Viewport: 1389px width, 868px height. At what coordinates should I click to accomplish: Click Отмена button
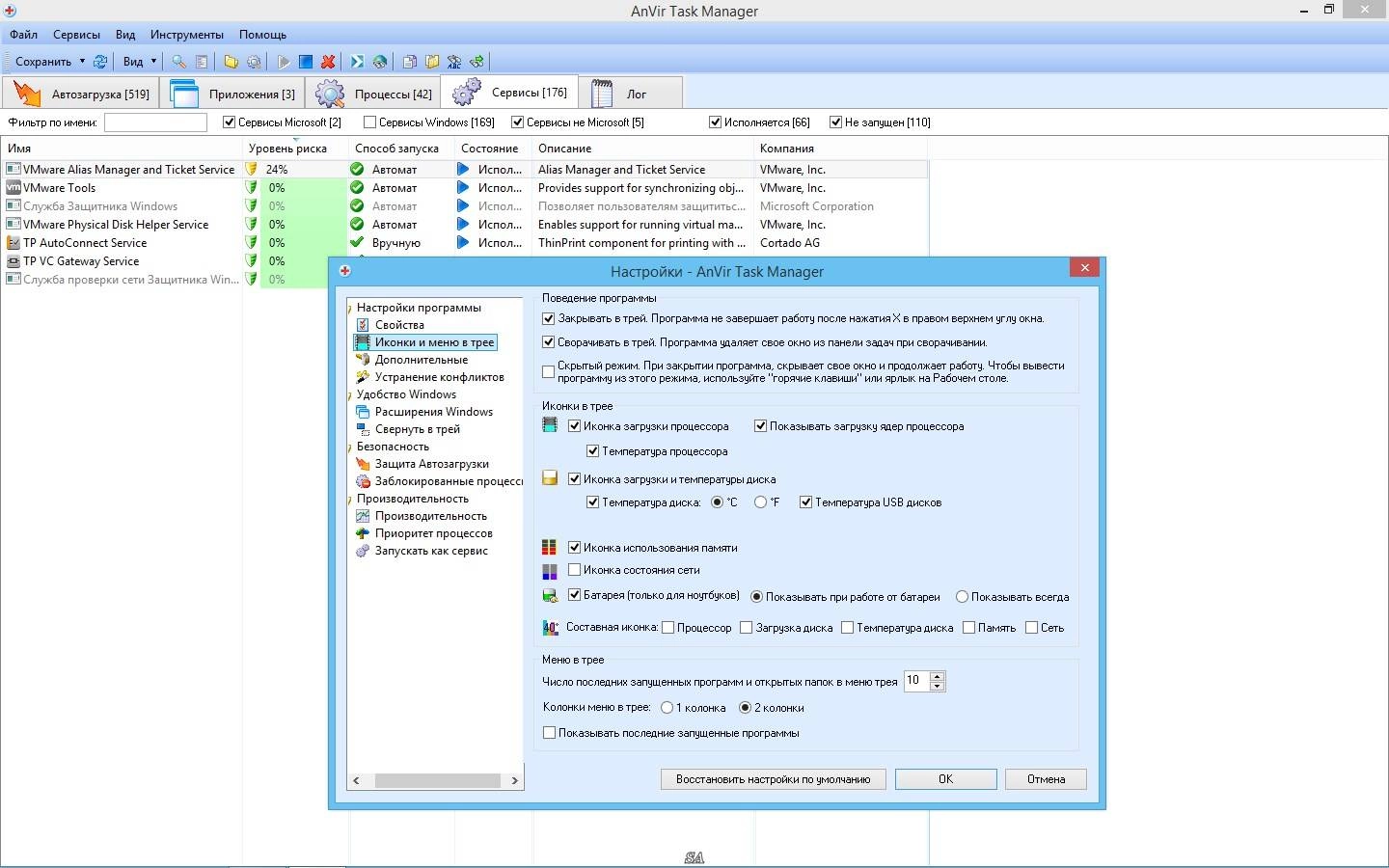pyautogui.click(x=1046, y=779)
